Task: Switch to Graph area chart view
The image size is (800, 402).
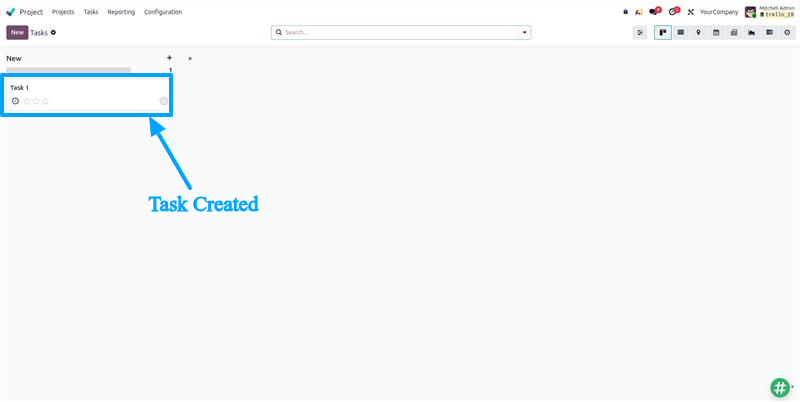Action: coord(752,33)
